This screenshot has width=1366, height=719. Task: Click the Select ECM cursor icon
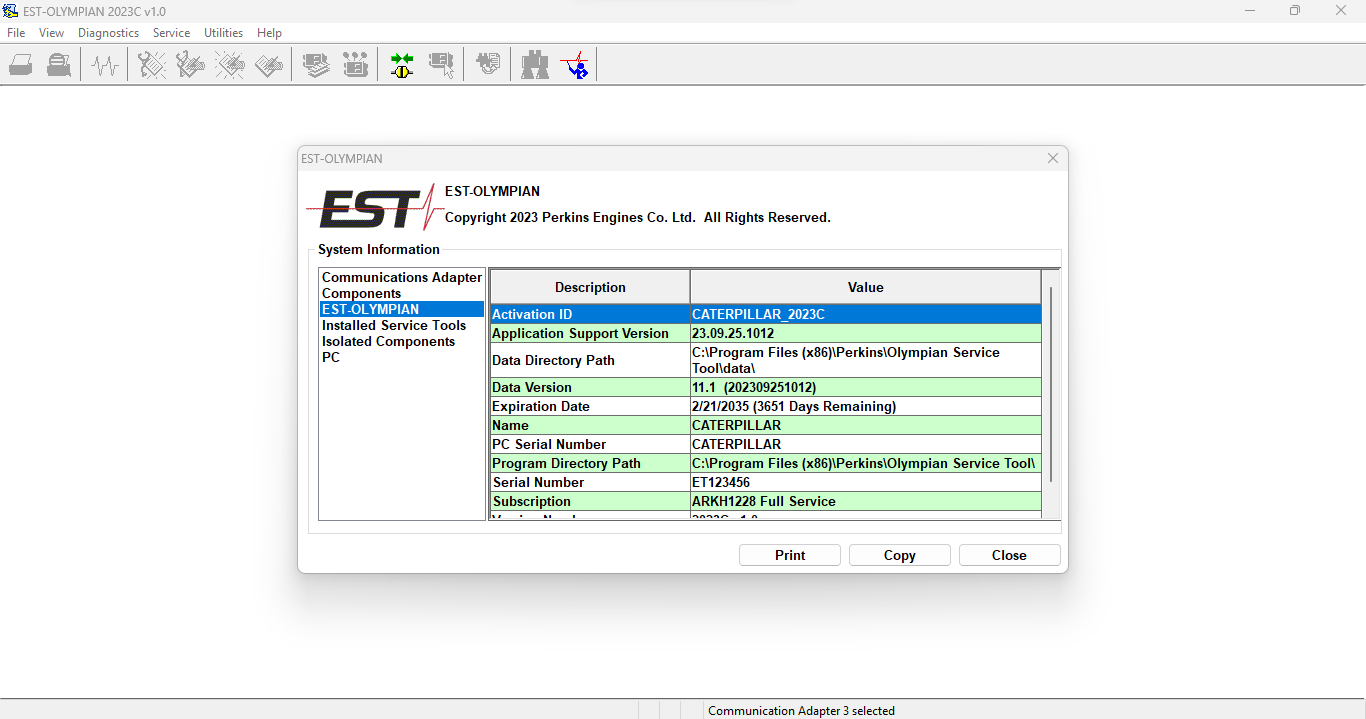pyautogui.click(x=441, y=66)
